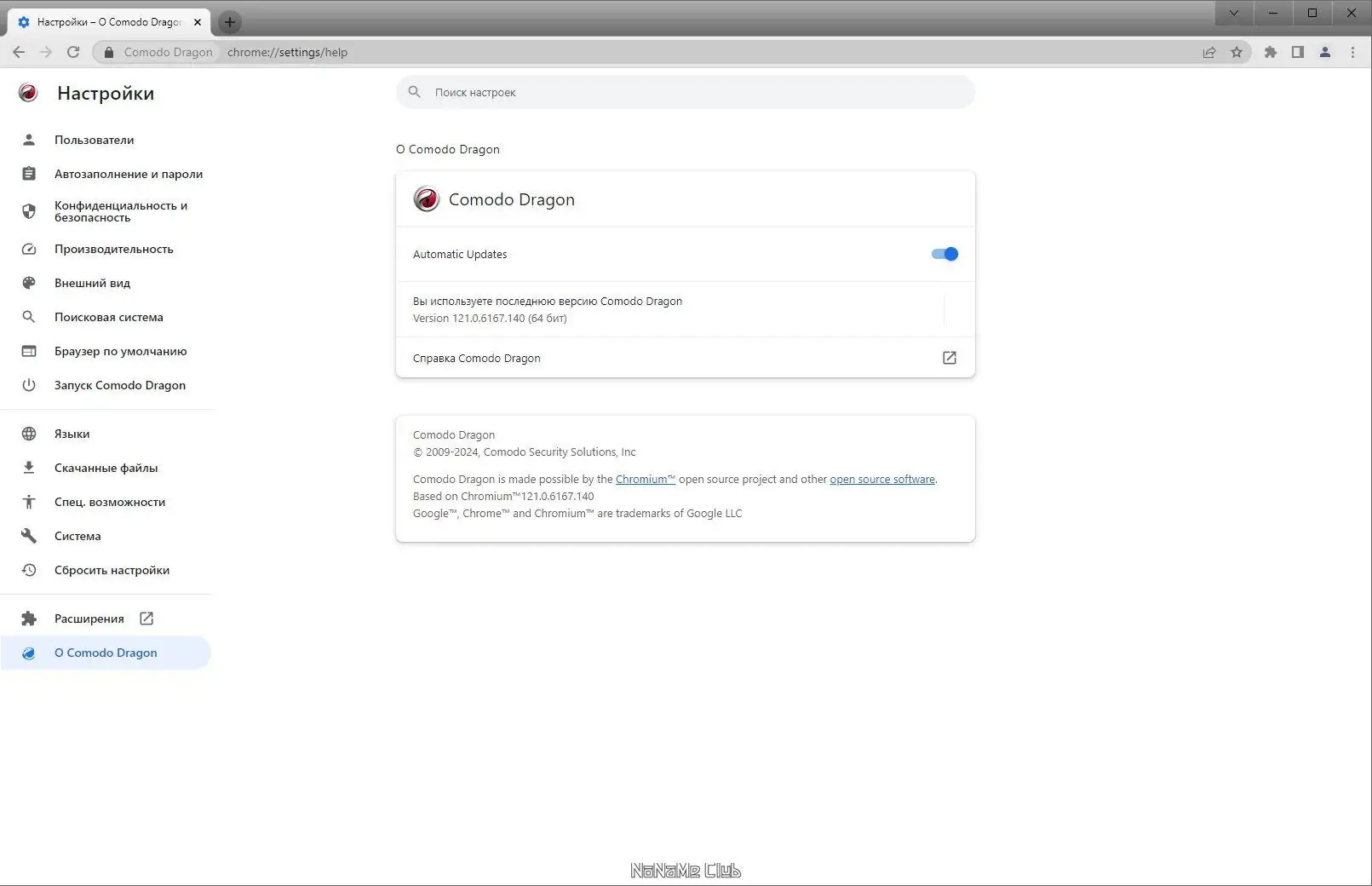Image resolution: width=1372 pixels, height=886 pixels.
Task: Open the Chromium™ project link
Action: pos(646,479)
